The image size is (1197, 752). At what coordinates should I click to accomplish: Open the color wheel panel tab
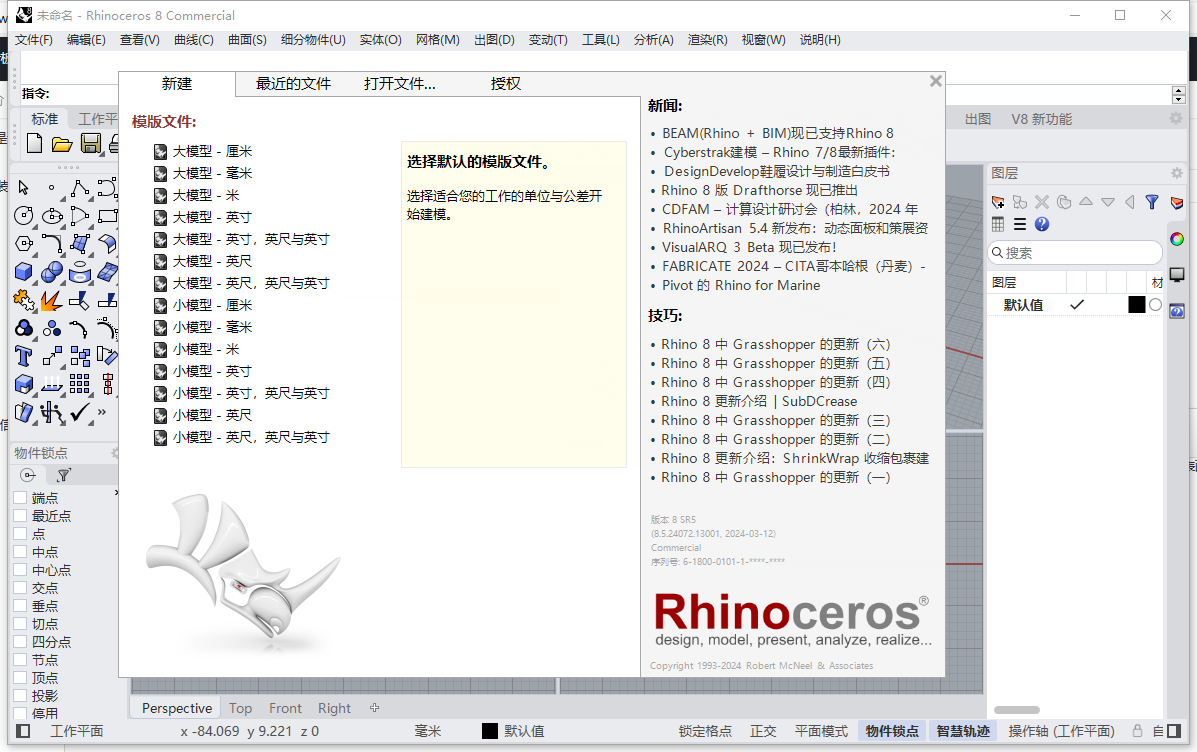pos(1177,239)
